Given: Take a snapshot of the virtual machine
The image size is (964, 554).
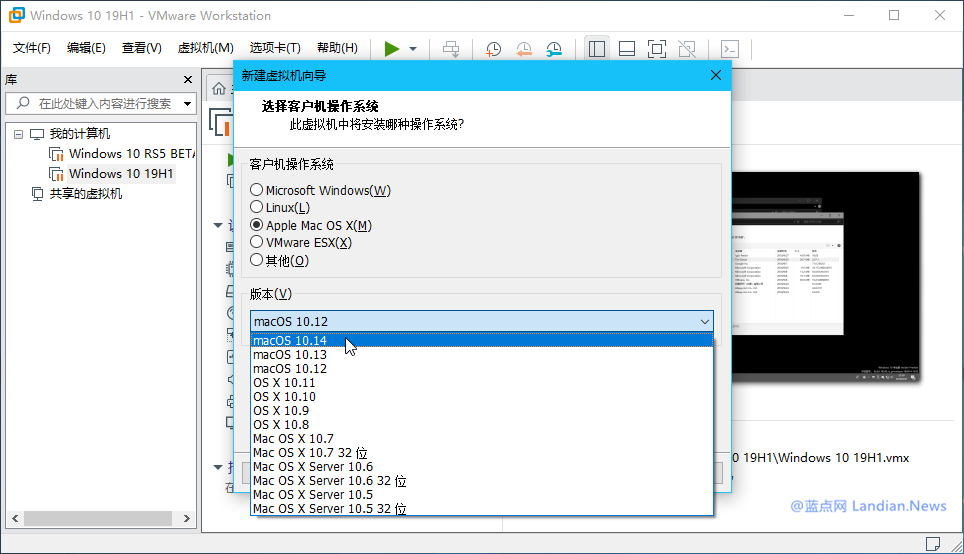Looking at the screenshot, I should (x=493, y=49).
